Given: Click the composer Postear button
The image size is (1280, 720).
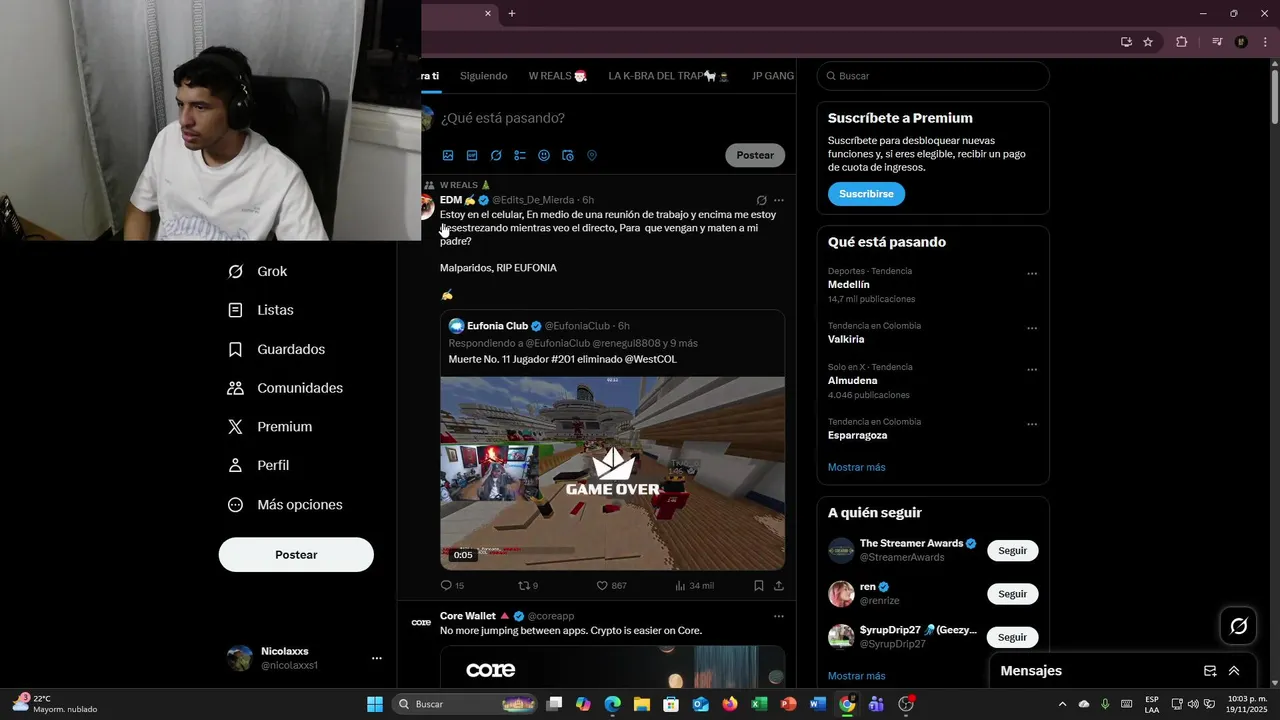Looking at the screenshot, I should click(755, 155).
